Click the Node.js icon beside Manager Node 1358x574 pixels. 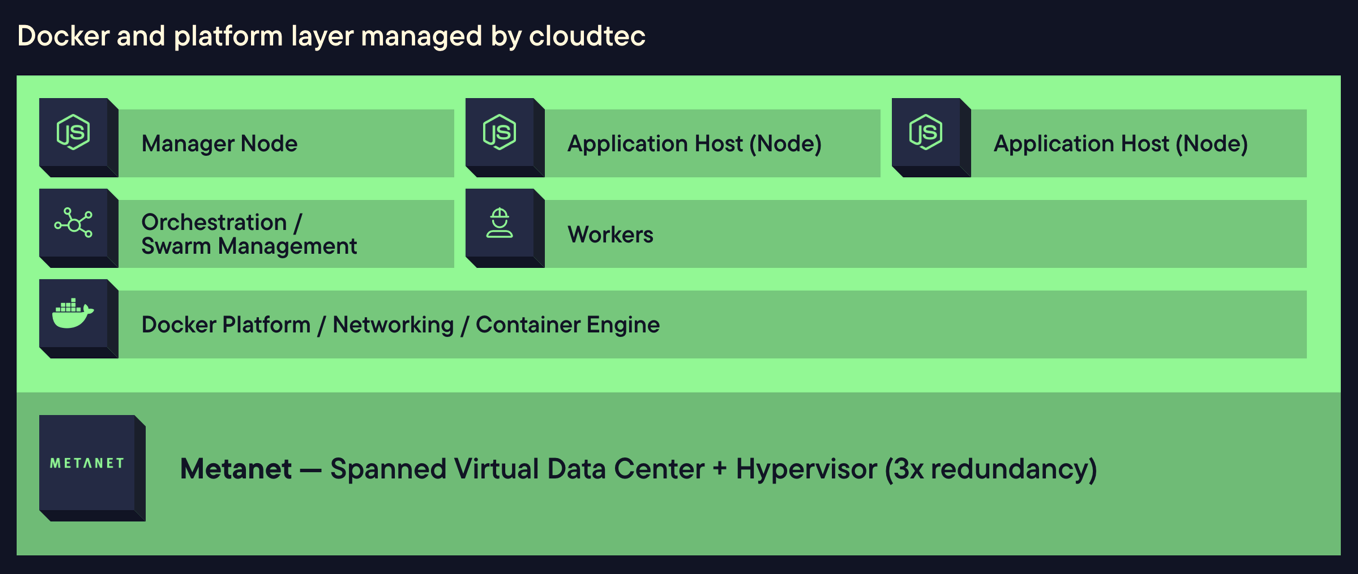point(74,133)
